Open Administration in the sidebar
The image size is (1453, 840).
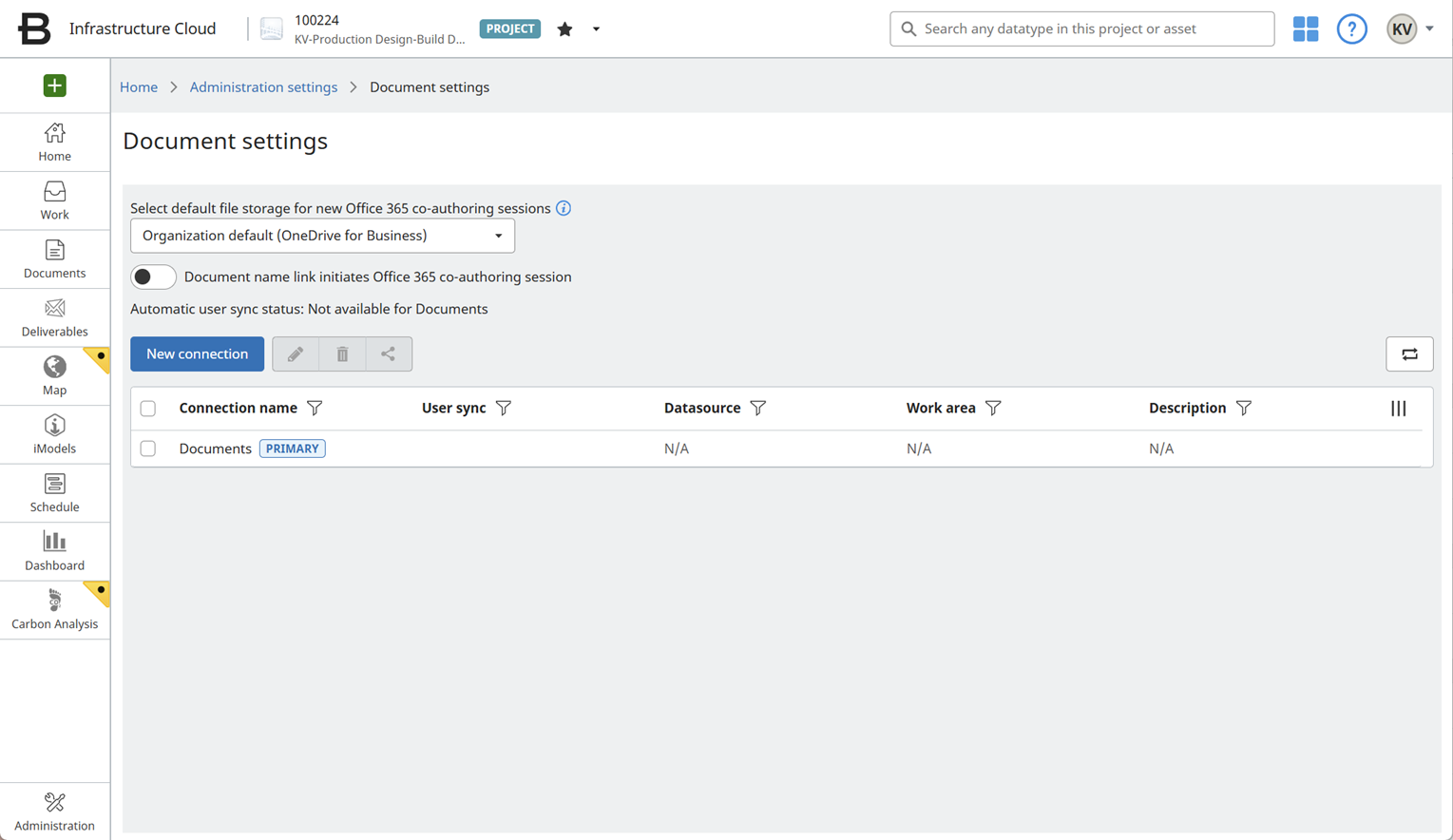[55, 811]
